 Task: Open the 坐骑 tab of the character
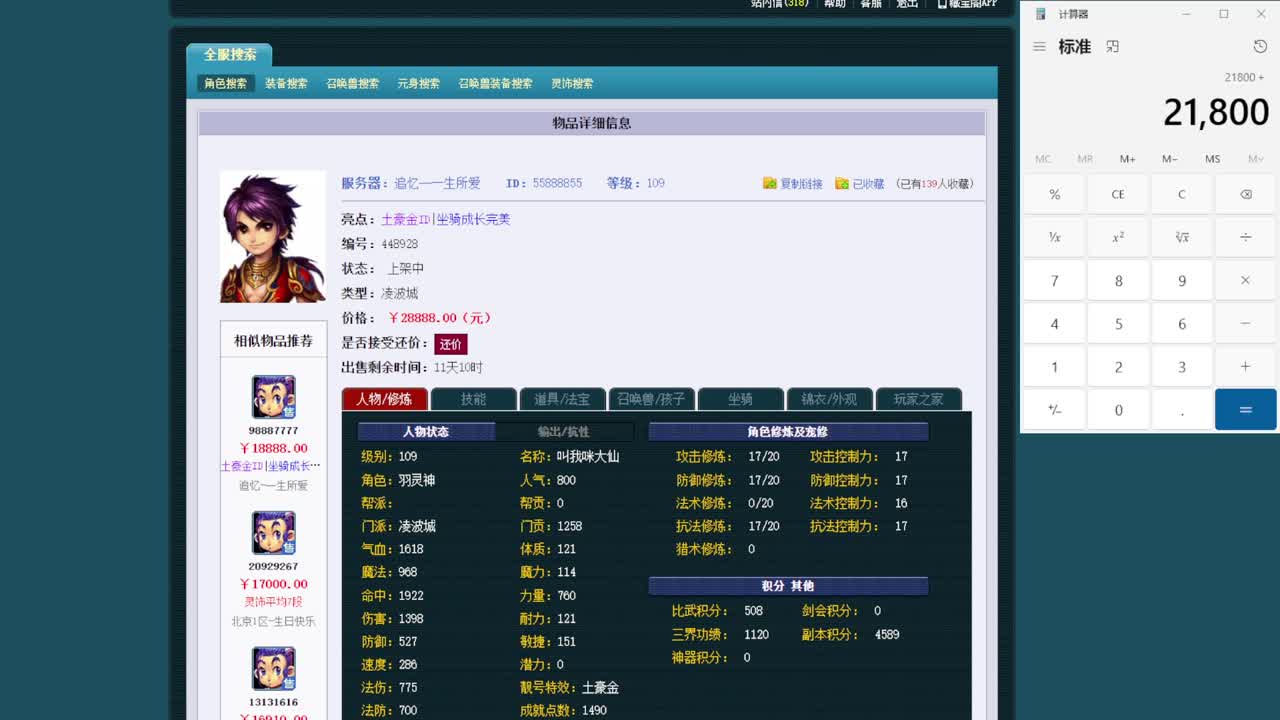740,398
